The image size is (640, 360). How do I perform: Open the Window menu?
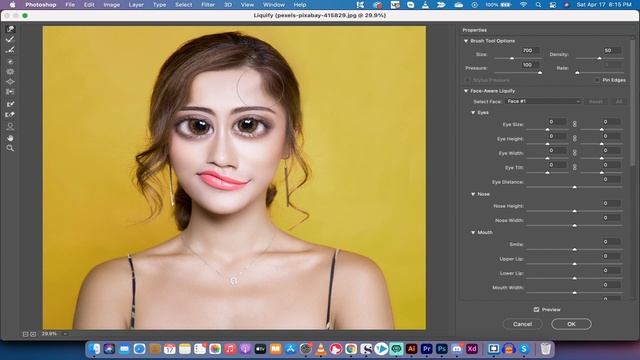(x=273, y=5)
